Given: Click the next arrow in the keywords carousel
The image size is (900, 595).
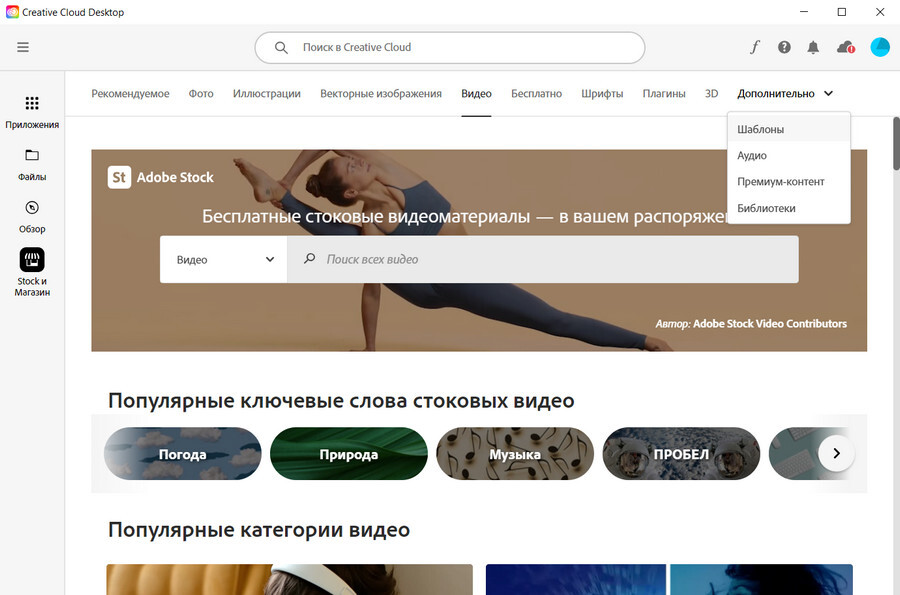Looking at the screenshot, I should (x=836, y=453).
